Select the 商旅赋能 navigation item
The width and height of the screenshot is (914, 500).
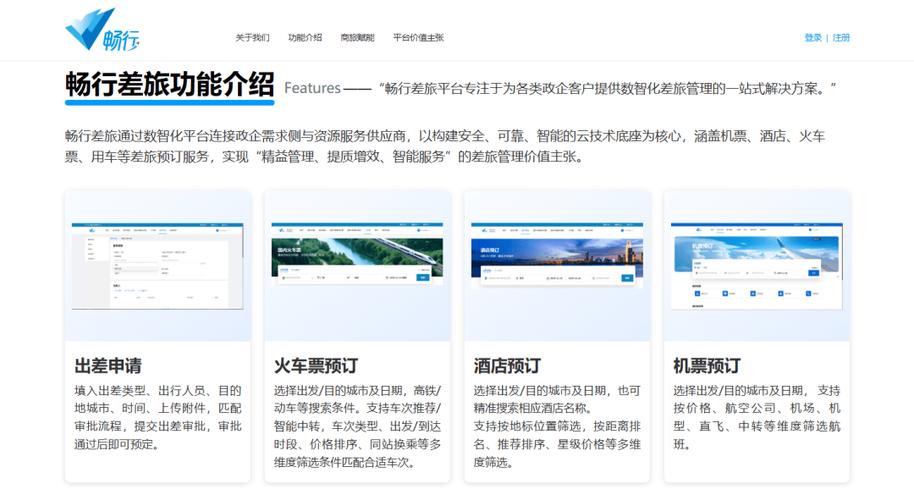357,38
